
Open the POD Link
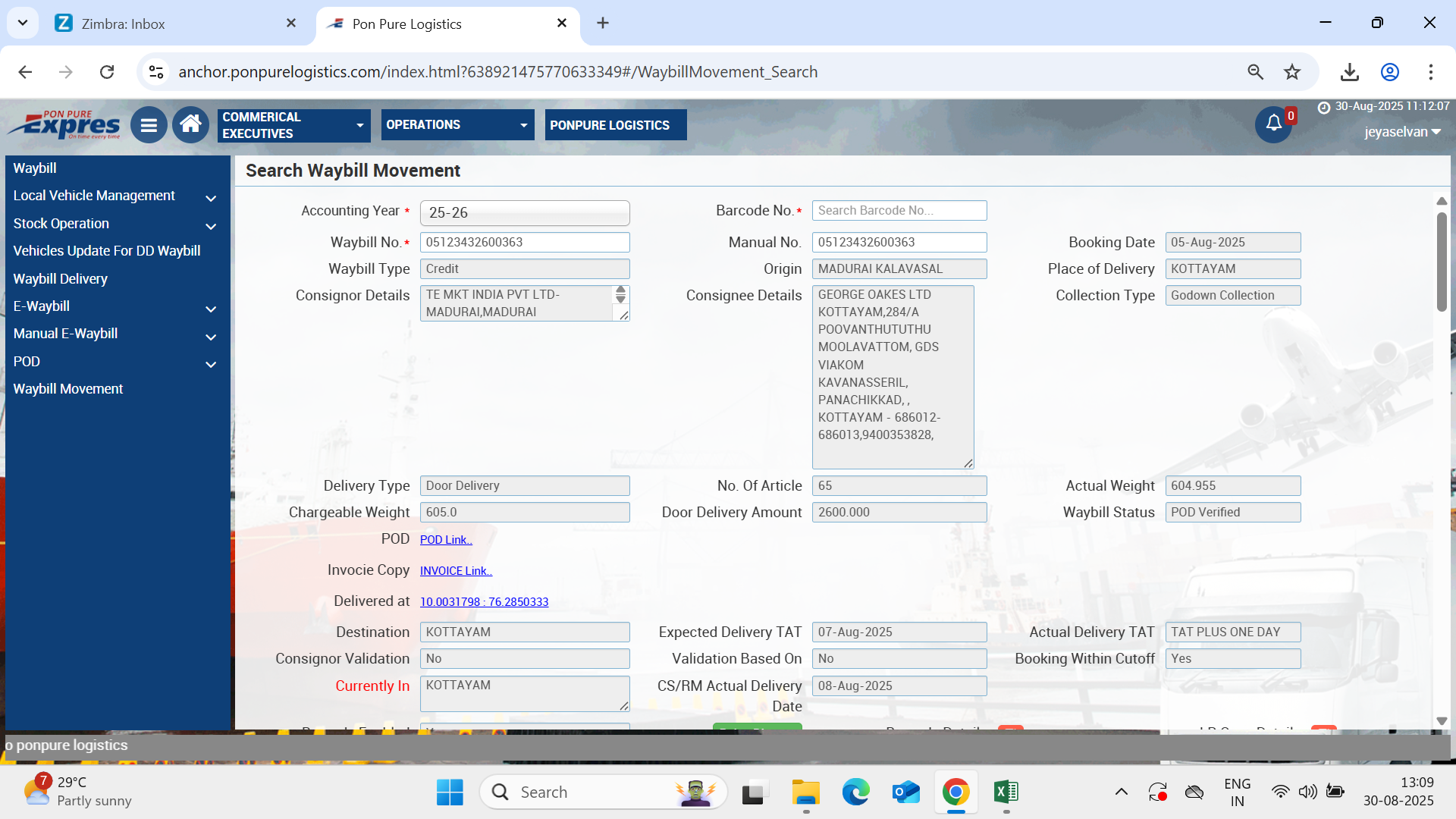pos(446,540)
